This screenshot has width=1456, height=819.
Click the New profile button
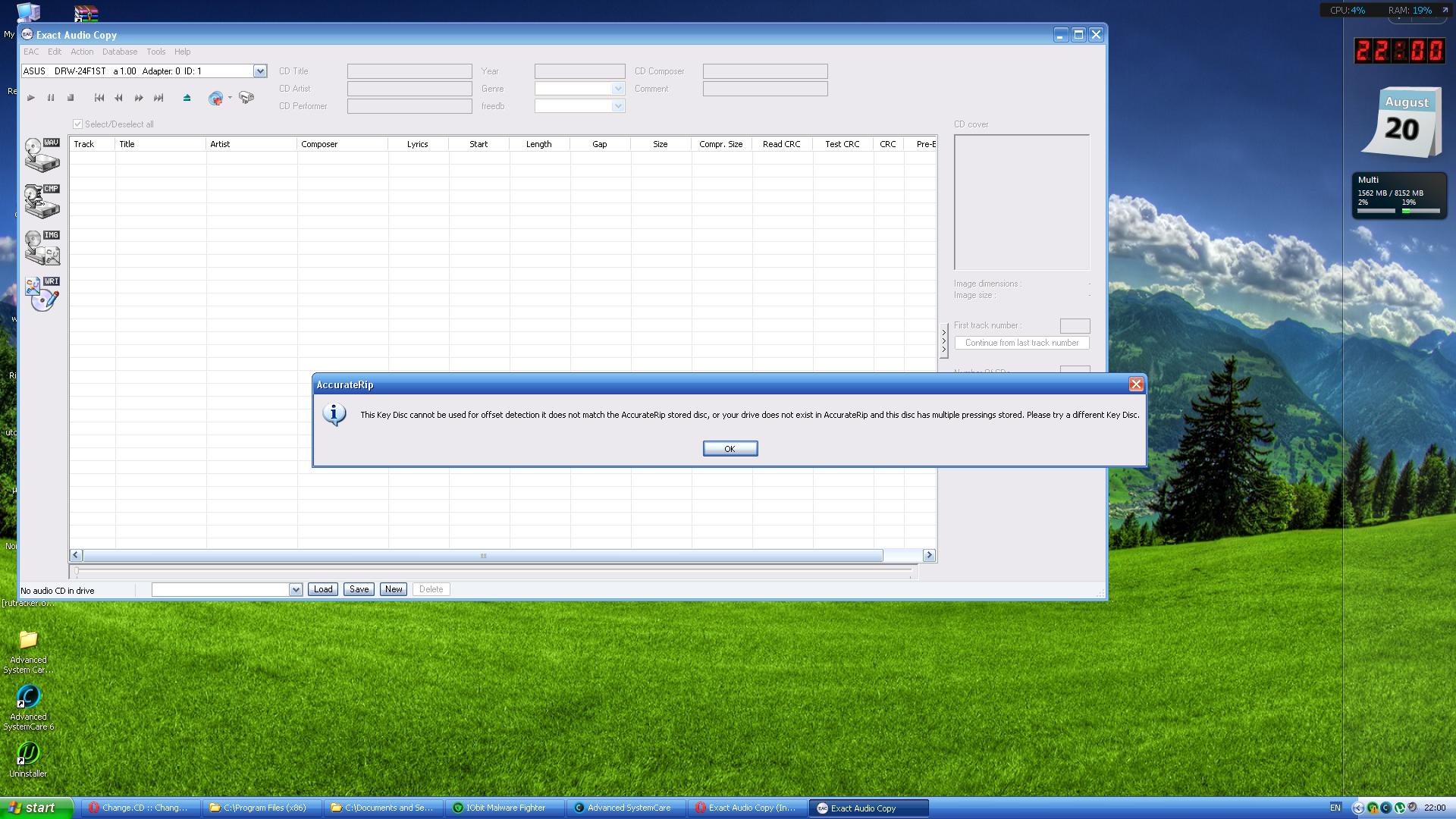(394, 589)
